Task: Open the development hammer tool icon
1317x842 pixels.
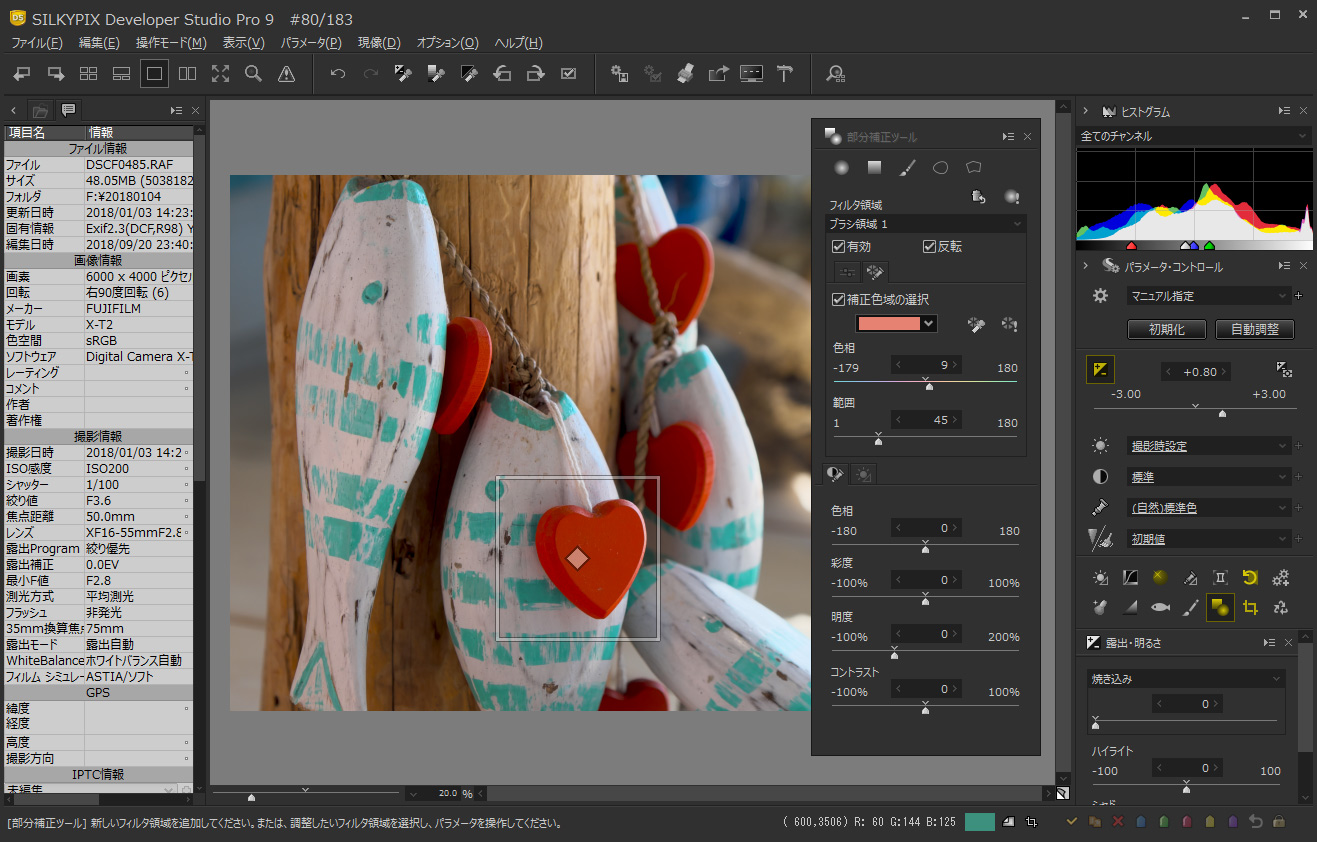Action: (785, 73)
